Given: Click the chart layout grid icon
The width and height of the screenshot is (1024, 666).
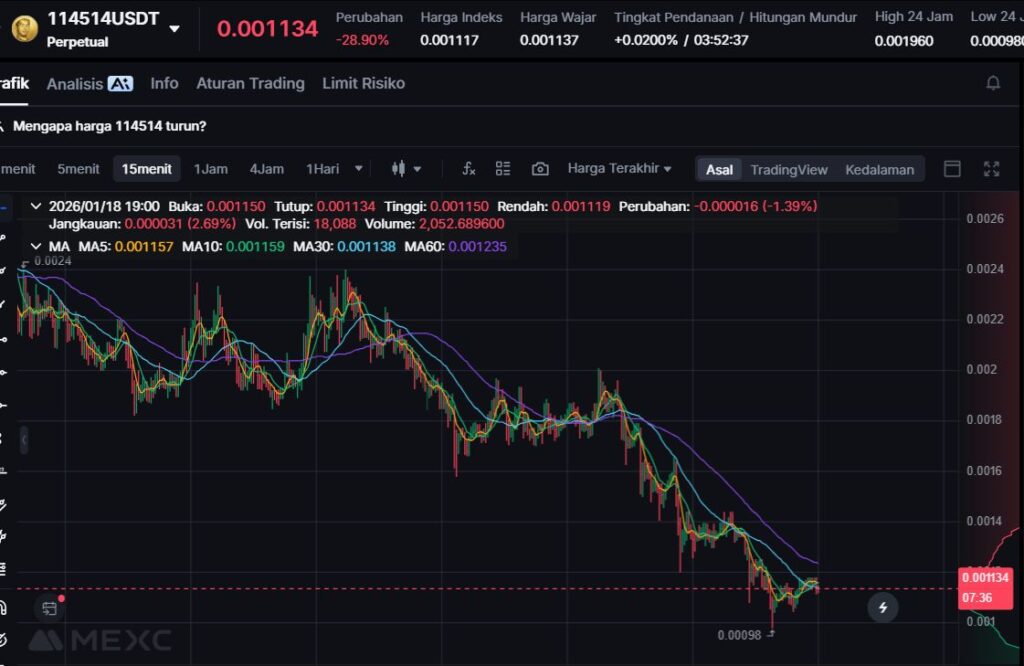Looking at the screenshot, I should [x=503, y=169].
